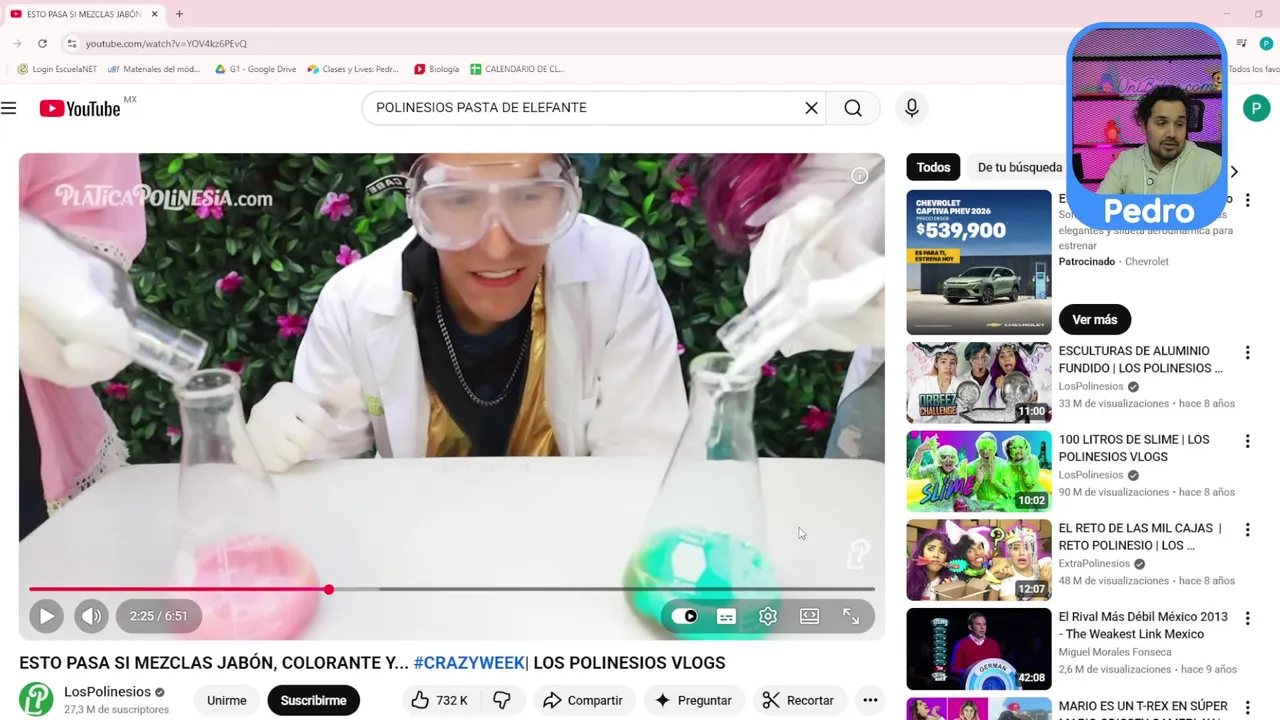This screenshot has height=720, width=1280.
Task: Open options for El Rival Más Débil
Action: pos(1247,618)
